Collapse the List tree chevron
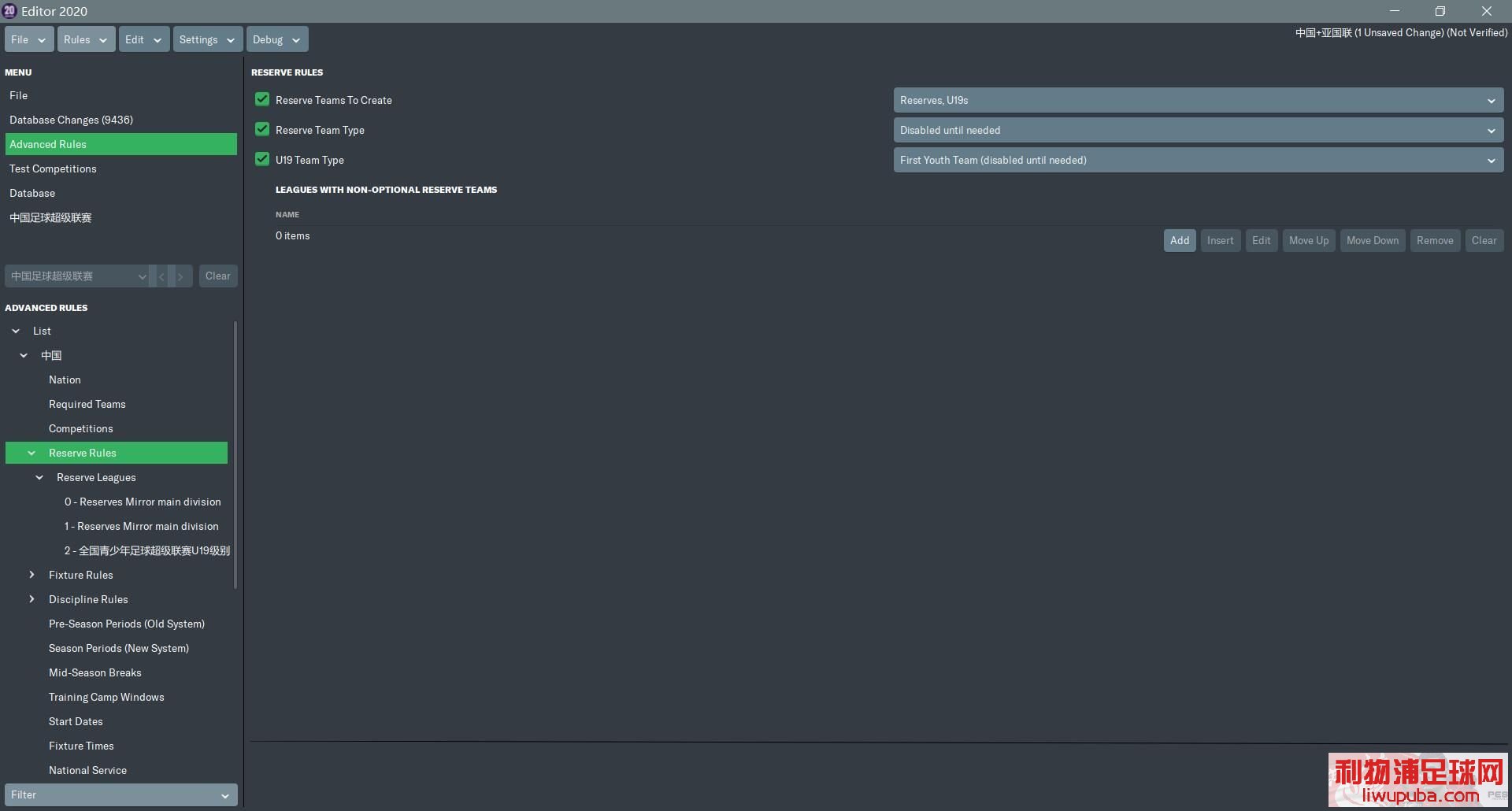1512x811 pixels. [16, 331]
